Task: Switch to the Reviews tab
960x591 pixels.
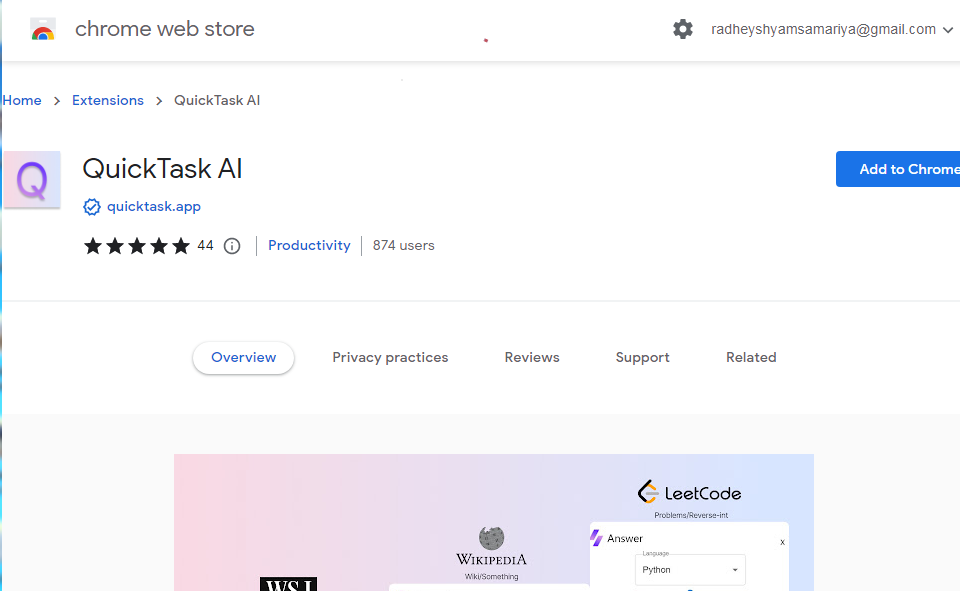Action: click(x=531, y=357)
